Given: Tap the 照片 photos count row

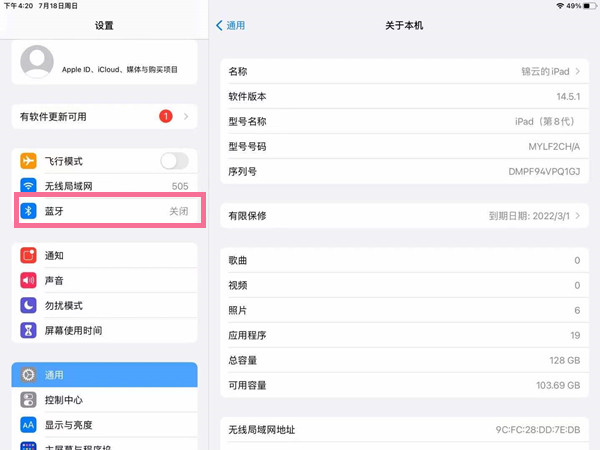Looking at the screenshot, I should coord(404,310).
